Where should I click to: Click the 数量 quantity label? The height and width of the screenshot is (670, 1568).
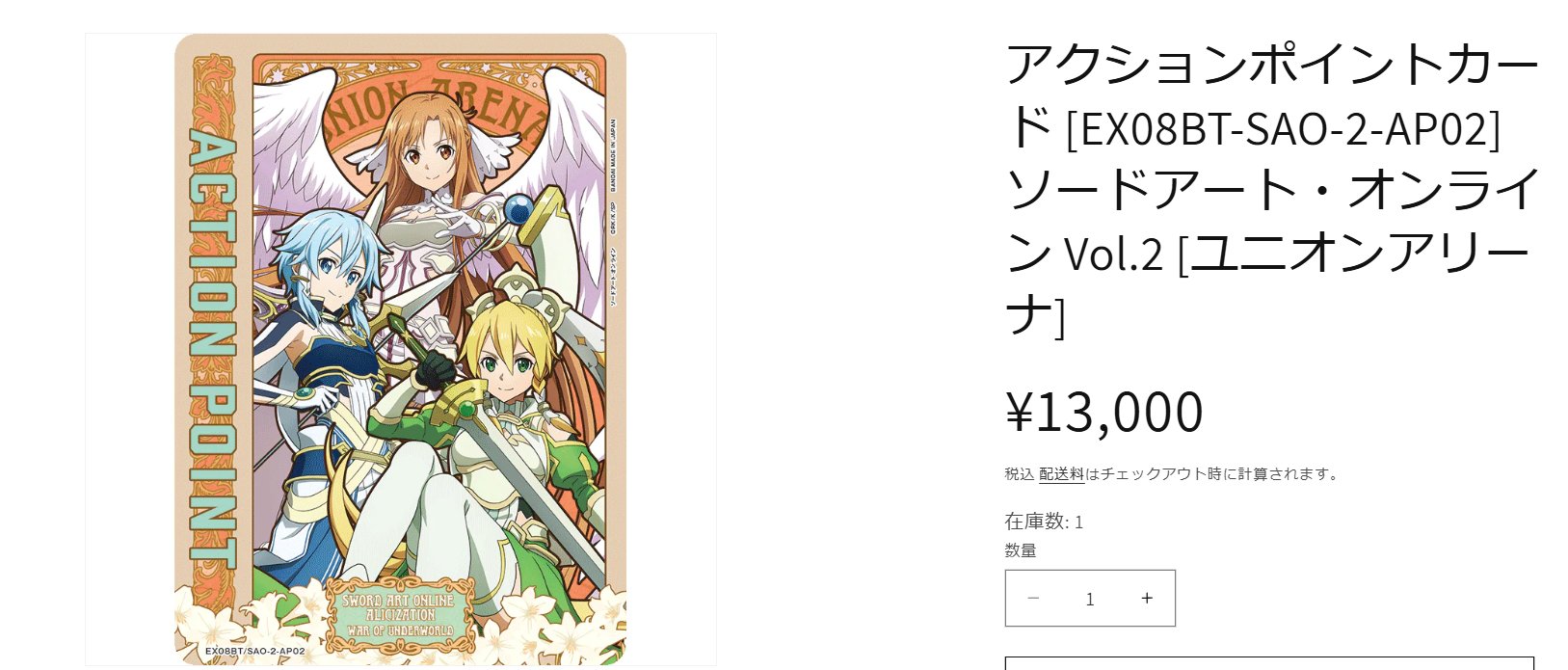pos(1021,550)
